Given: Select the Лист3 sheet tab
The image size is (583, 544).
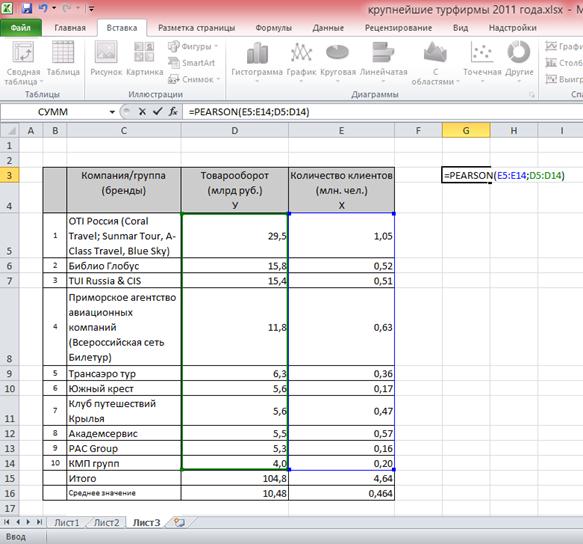Looking at the screenshot, I should [146, 522].
